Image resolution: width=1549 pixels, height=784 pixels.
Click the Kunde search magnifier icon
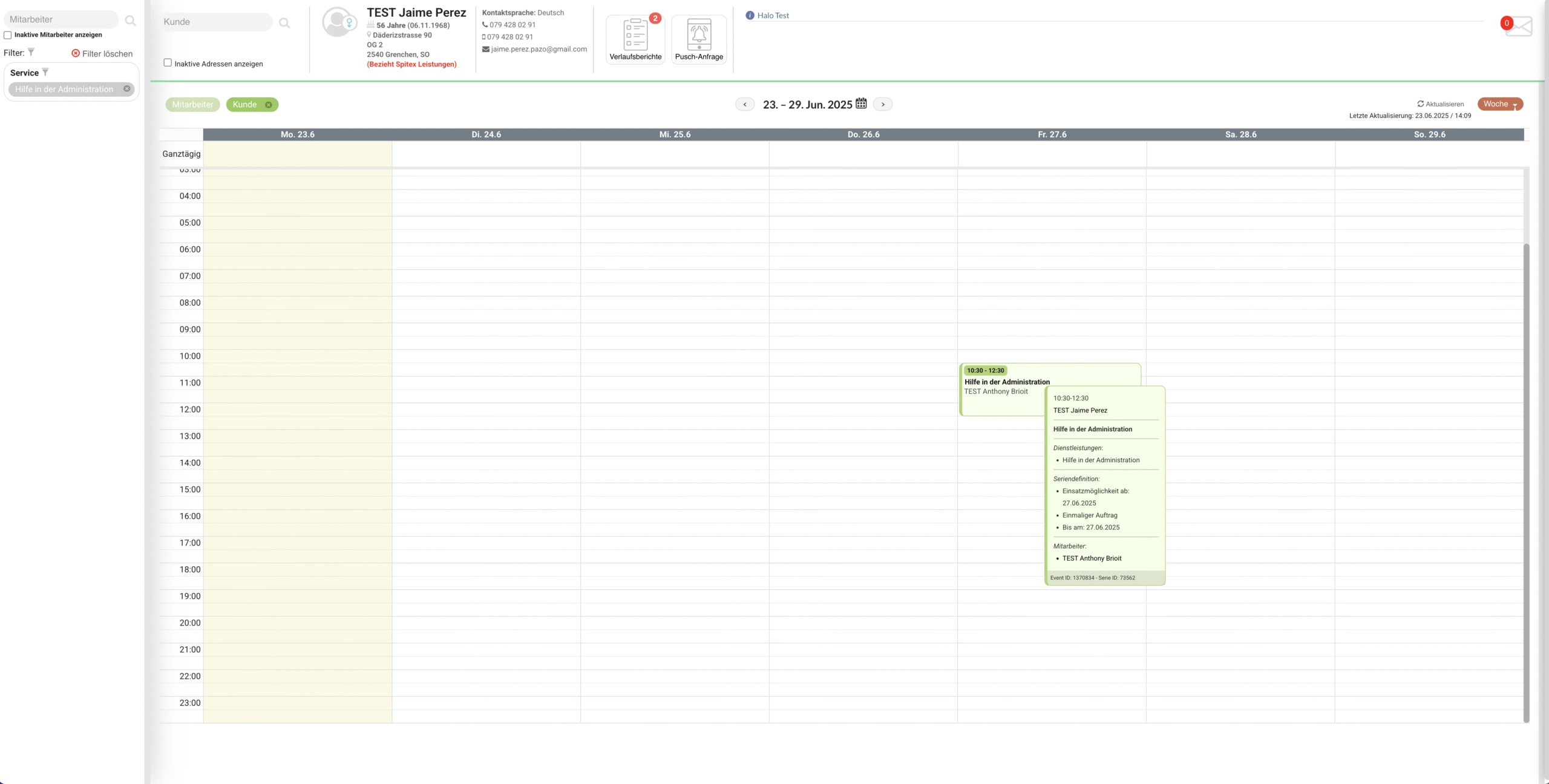[x=284, y=23]
